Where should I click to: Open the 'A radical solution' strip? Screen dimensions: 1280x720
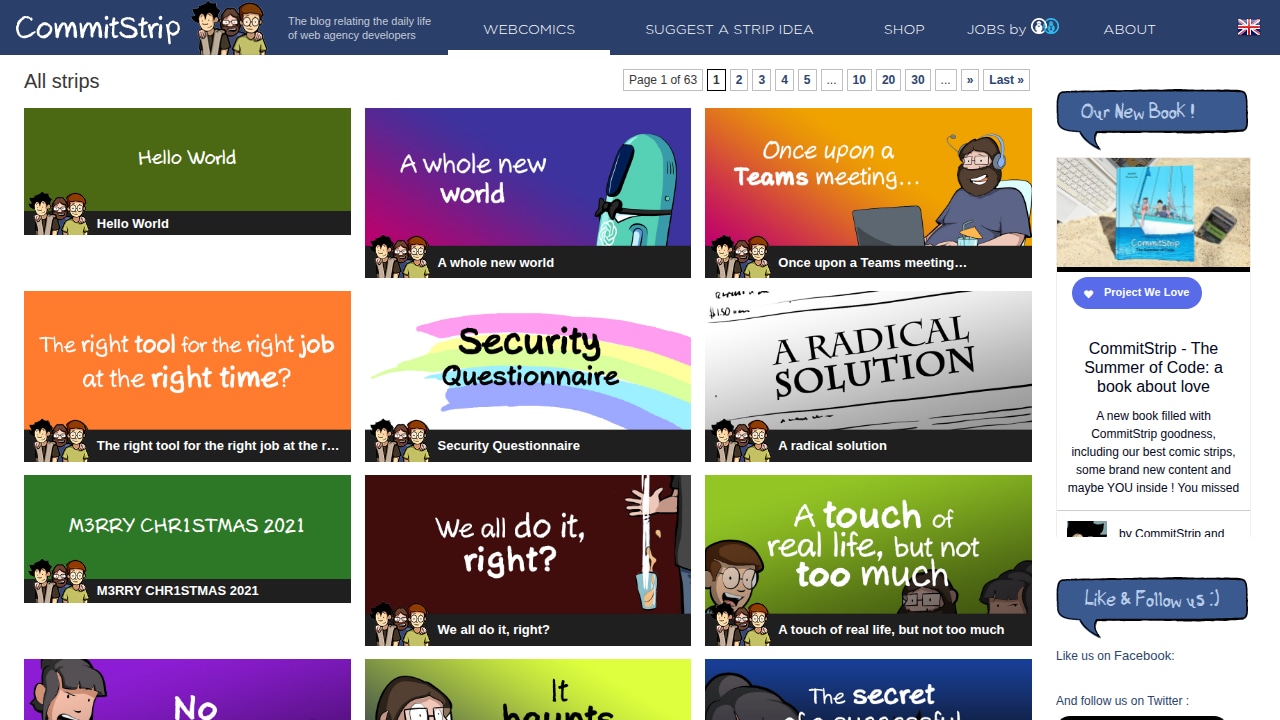868,376
